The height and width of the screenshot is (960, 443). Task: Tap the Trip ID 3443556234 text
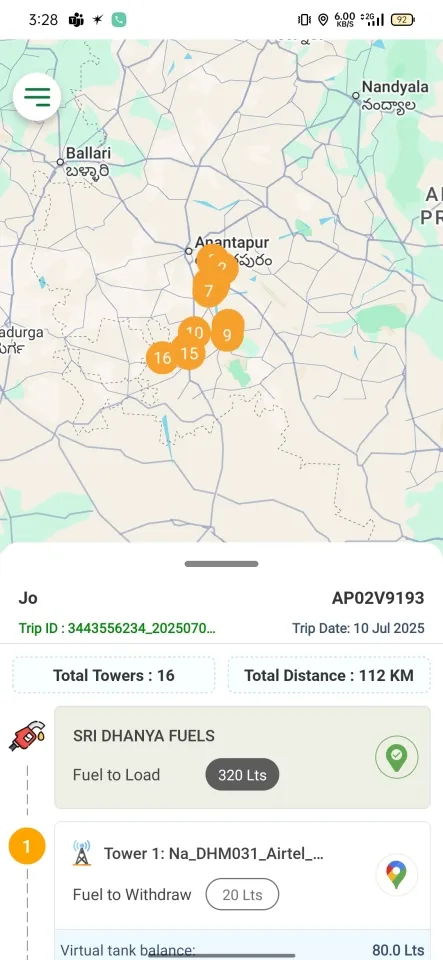[117, 628]
